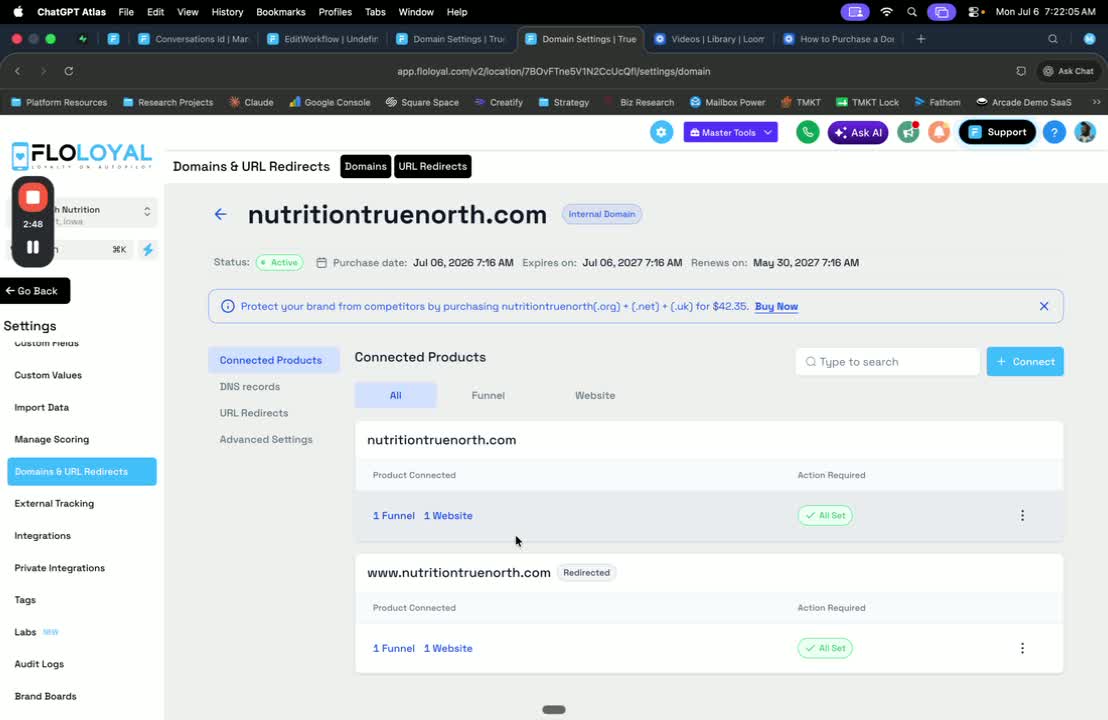Open Manage Scoring settings

pyautogui.click(x=52, y=439)
